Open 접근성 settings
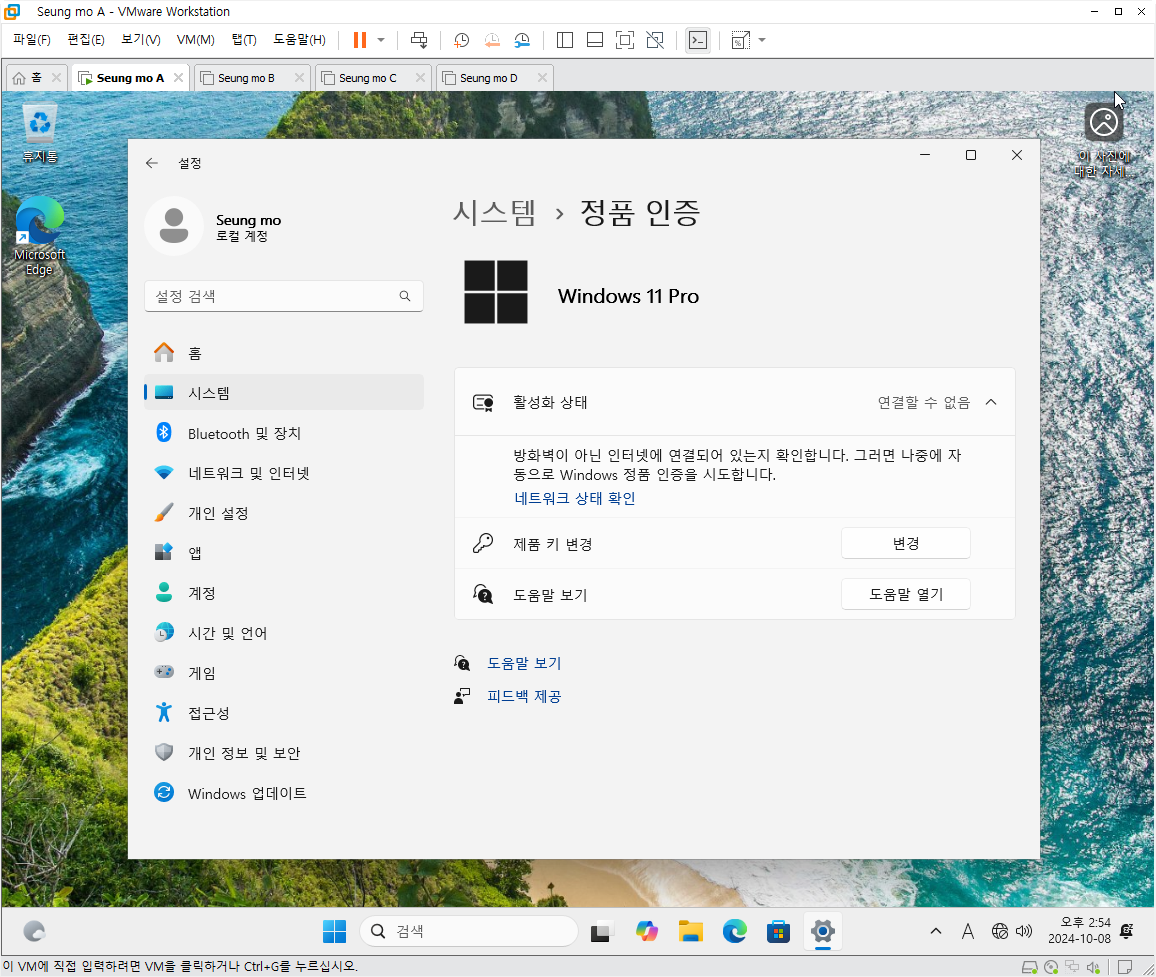 pos(284,713)
